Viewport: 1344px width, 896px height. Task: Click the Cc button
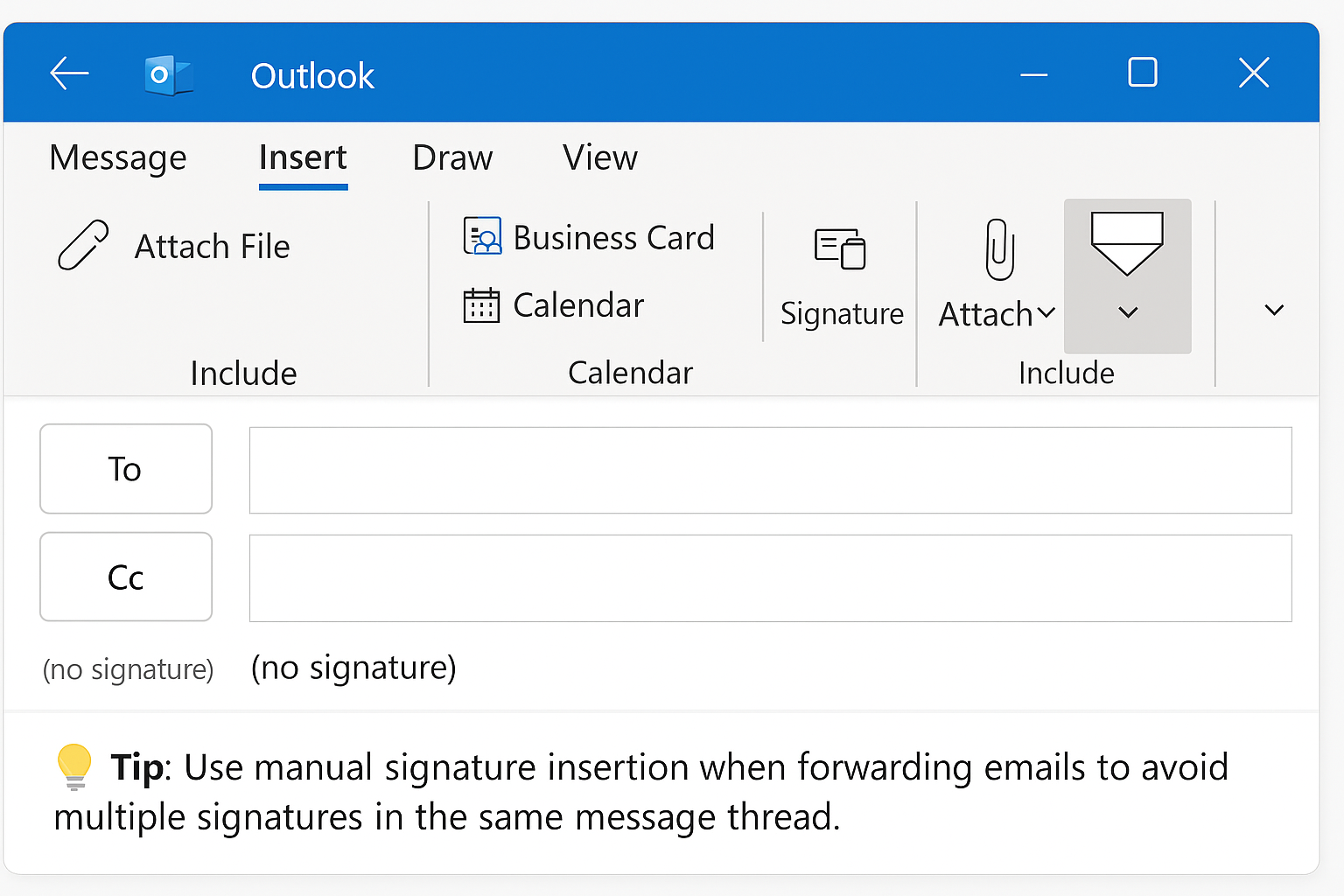pyautogui.click(x=125, y=577)
